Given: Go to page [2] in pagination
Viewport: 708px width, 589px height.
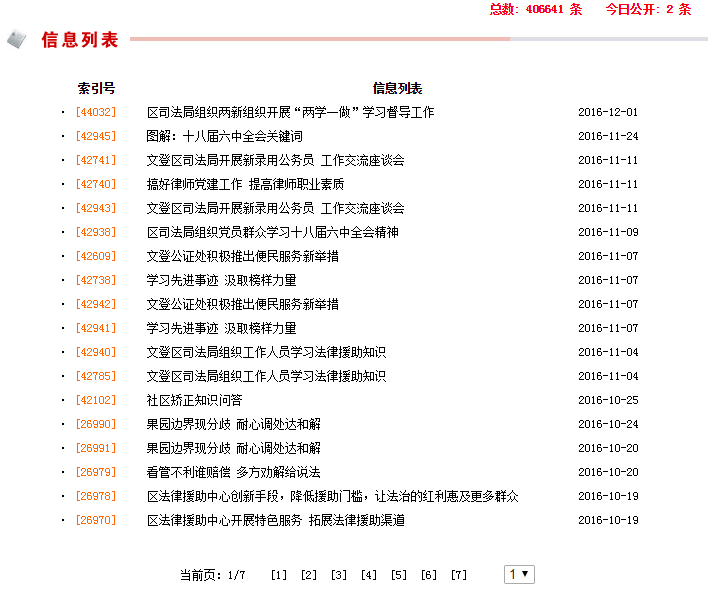Looking at the screenshot, I should point(309,575).
